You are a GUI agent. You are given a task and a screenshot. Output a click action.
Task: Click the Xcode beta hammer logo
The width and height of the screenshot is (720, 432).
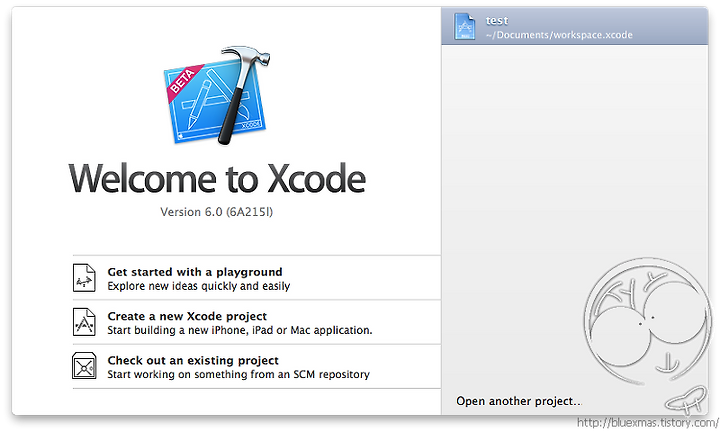[217, 95]
